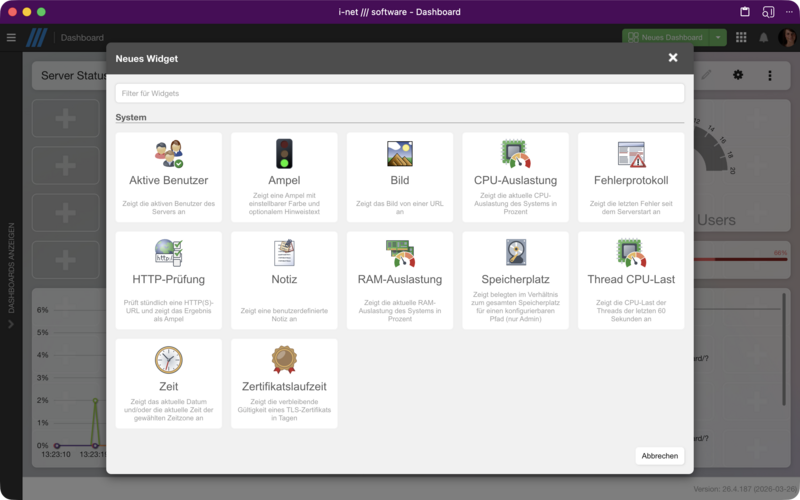Click the Ampel widget title
Screen dimensions: 800x500
tap(284, 181)
